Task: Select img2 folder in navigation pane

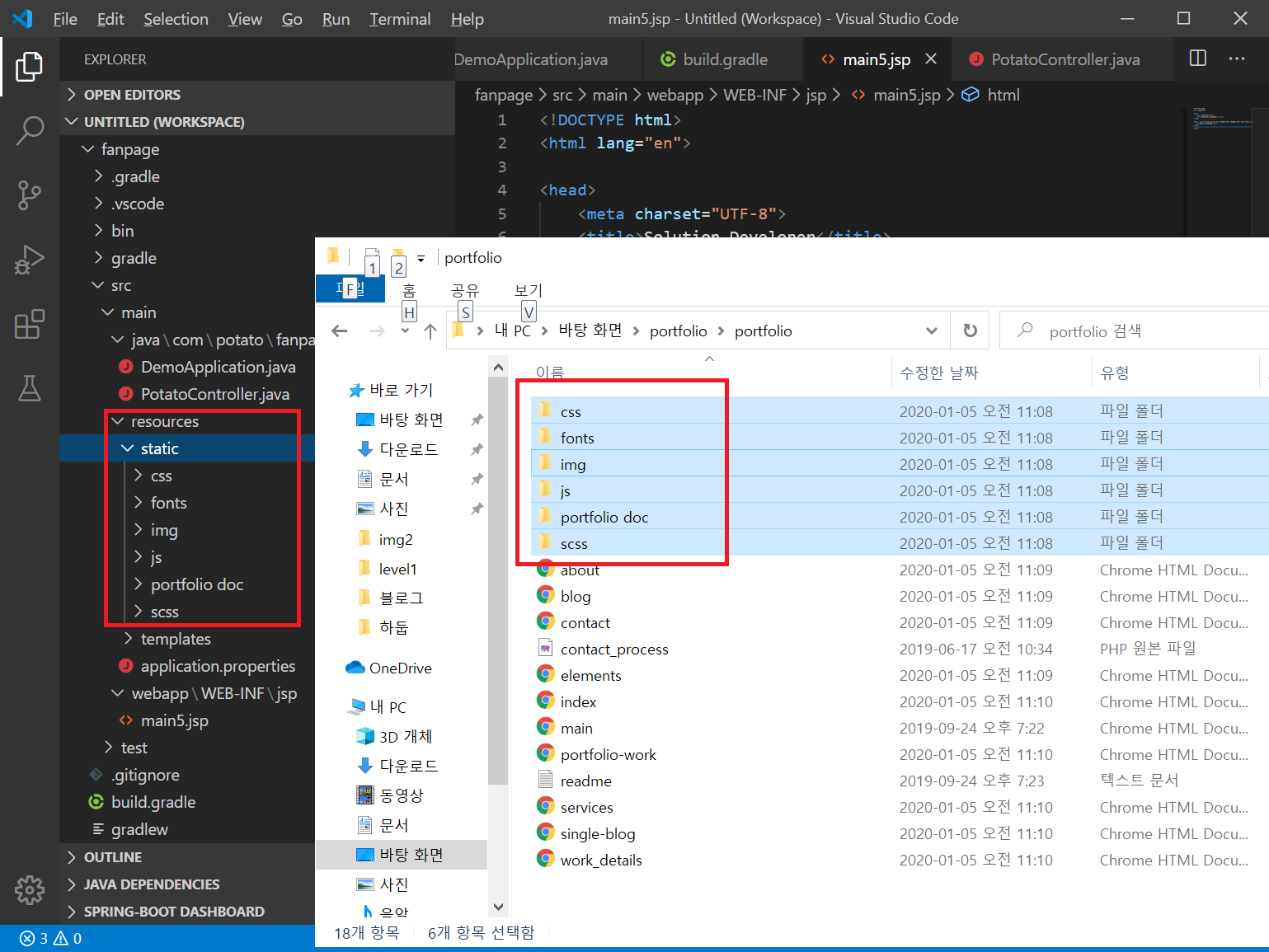Action: tap(396, 539)
